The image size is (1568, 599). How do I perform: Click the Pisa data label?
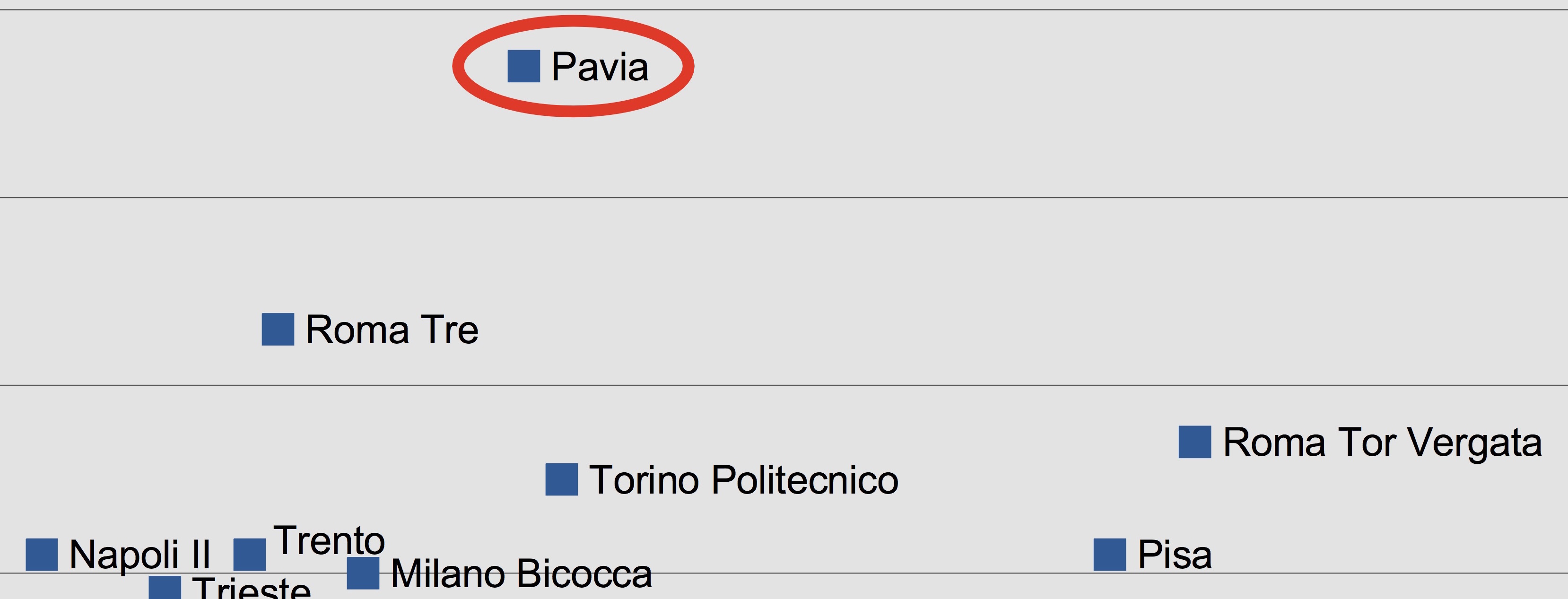pyautogui.click(x=1175, y=555)
